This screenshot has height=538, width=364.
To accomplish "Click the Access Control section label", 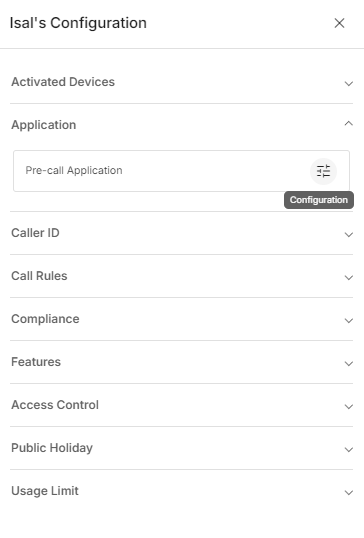I will [x=55, y=405].
